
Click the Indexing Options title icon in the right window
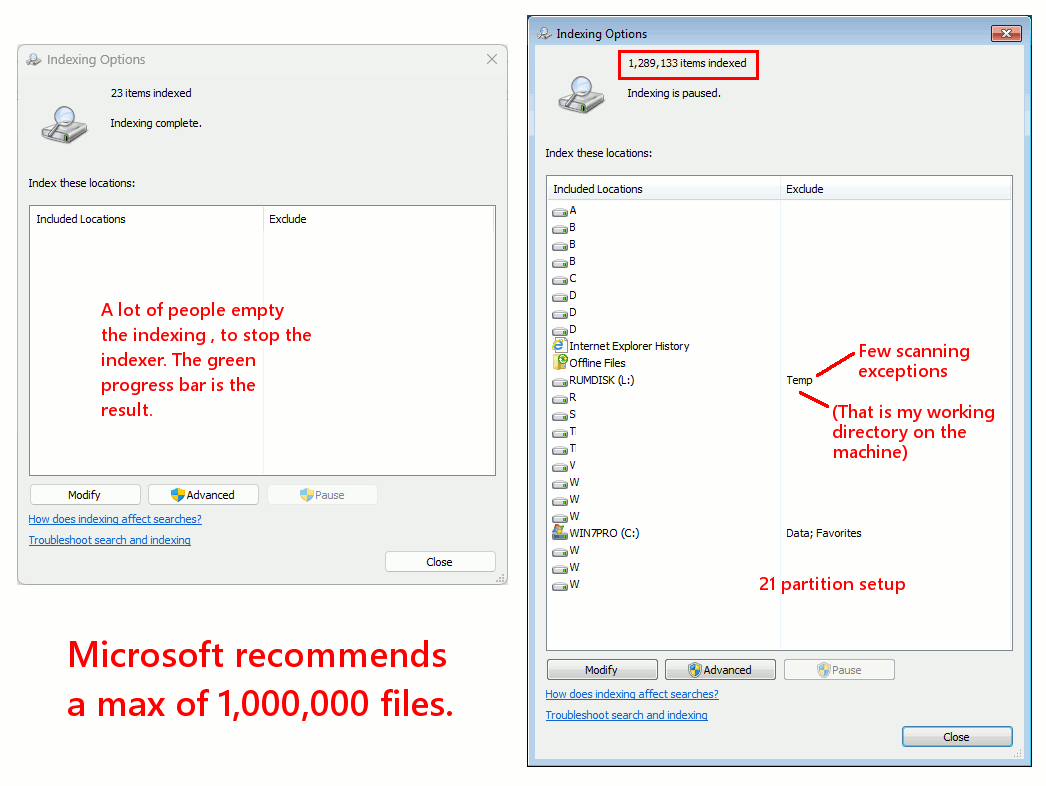click(x=544, y=33)
